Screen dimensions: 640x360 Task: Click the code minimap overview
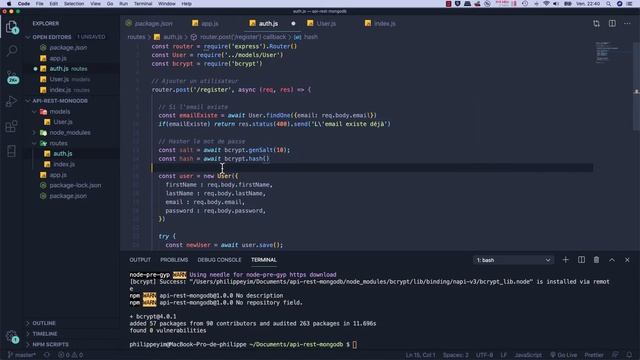coord(608,52)
